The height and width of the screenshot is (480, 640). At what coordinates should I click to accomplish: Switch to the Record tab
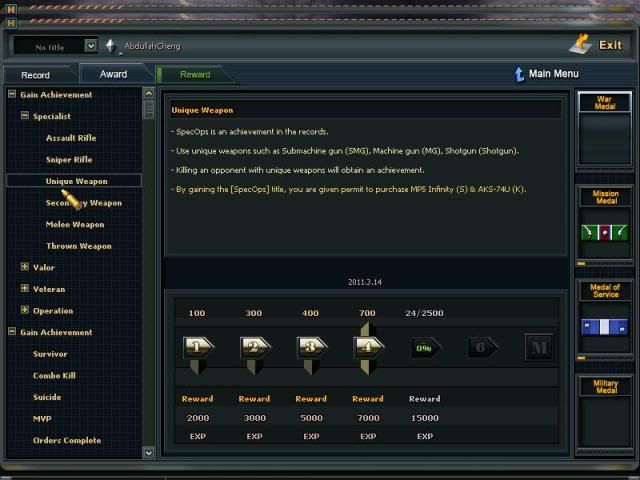35,75
